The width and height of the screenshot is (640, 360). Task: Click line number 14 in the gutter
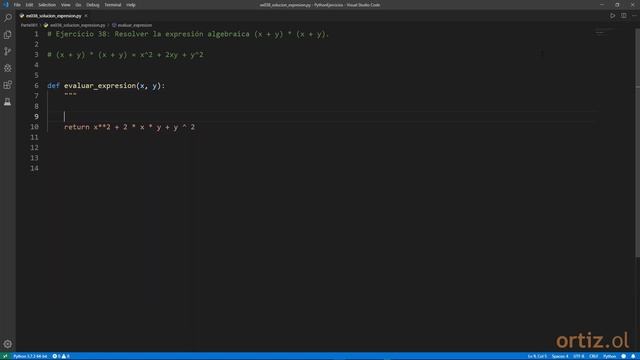(34, 168)
